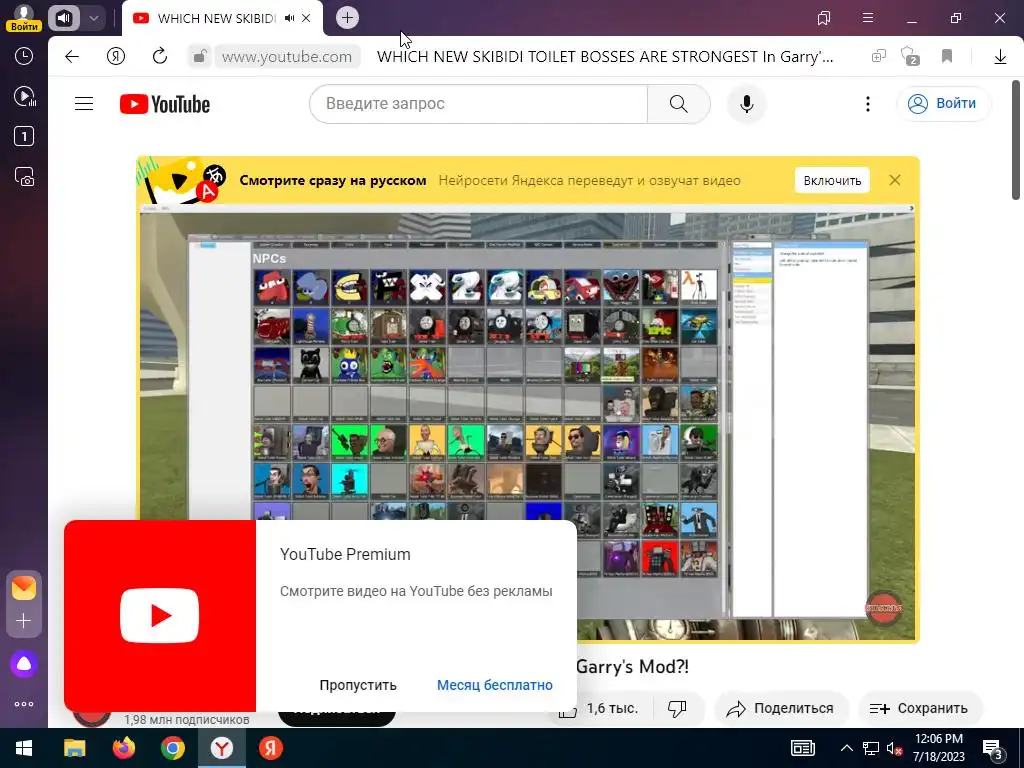
Task: Expand the dropdown arrow beside the speaker button
Action: 93,18
